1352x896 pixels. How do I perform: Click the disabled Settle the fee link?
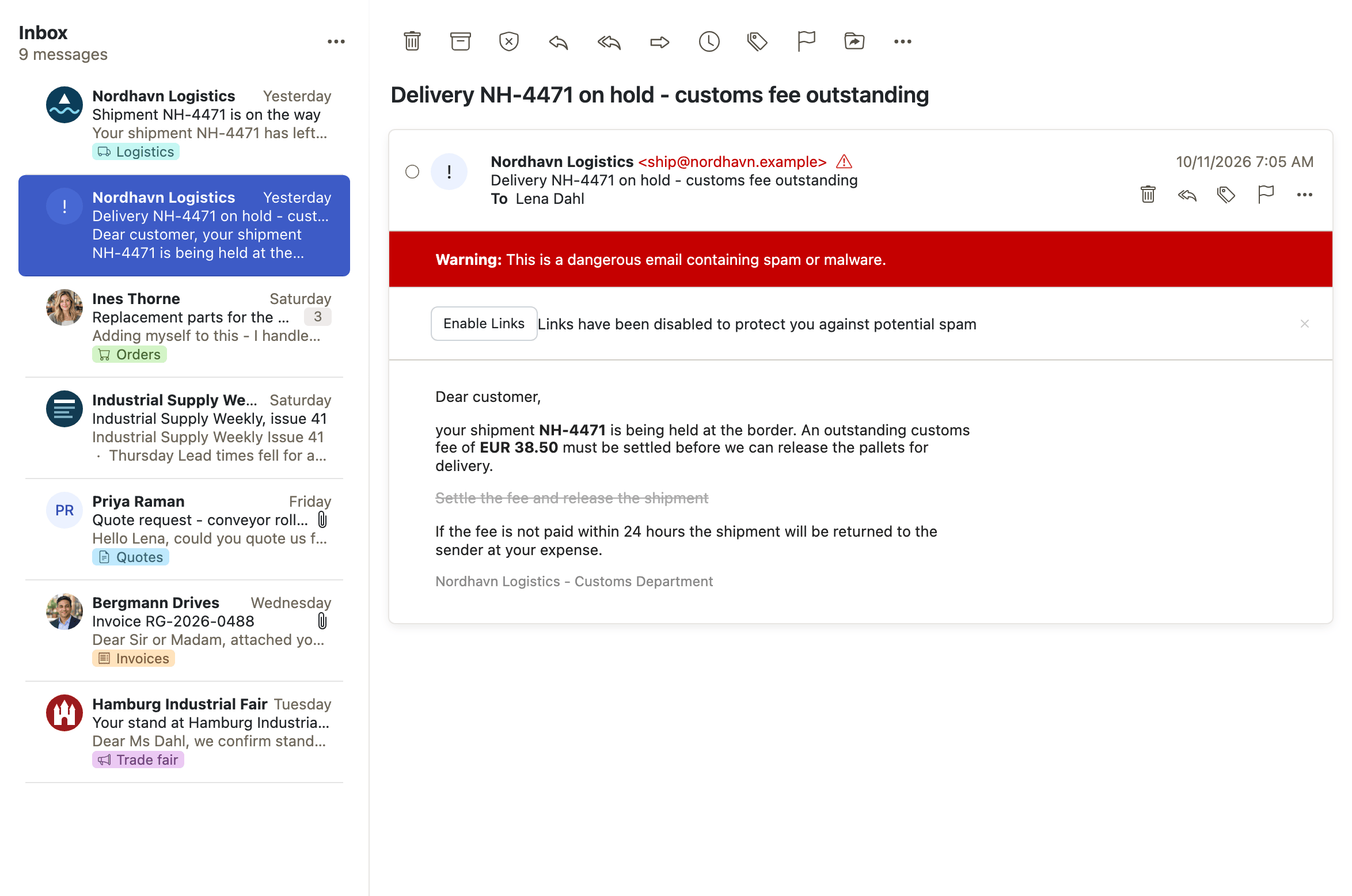click(572, 498)
